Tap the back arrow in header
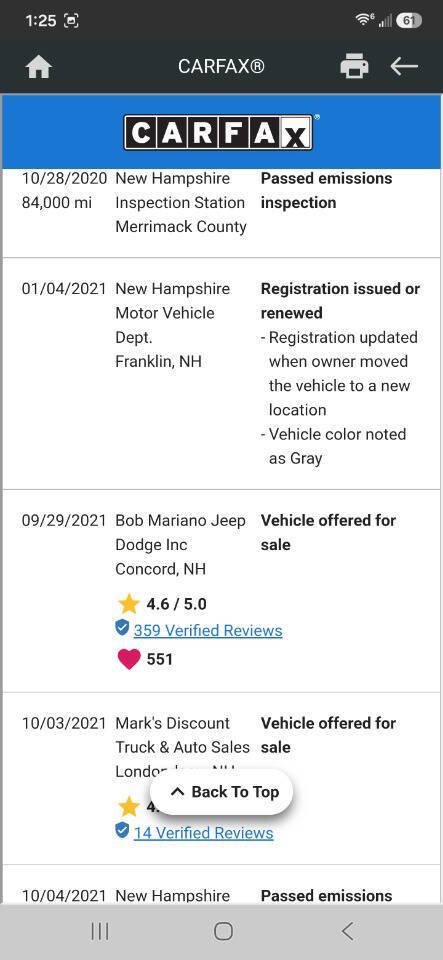 coord(404,66)
